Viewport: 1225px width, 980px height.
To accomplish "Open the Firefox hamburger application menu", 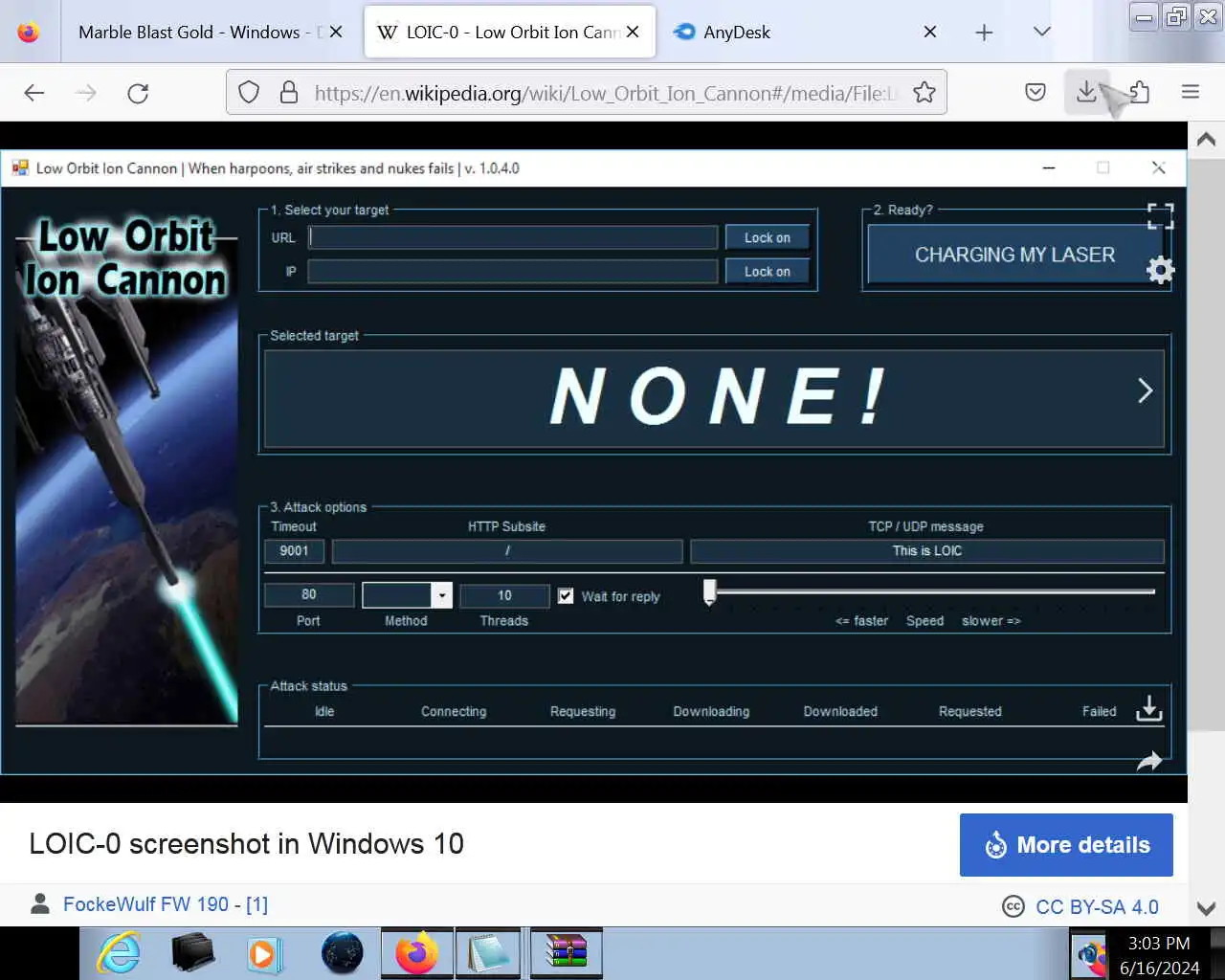I will (1191, 92).
